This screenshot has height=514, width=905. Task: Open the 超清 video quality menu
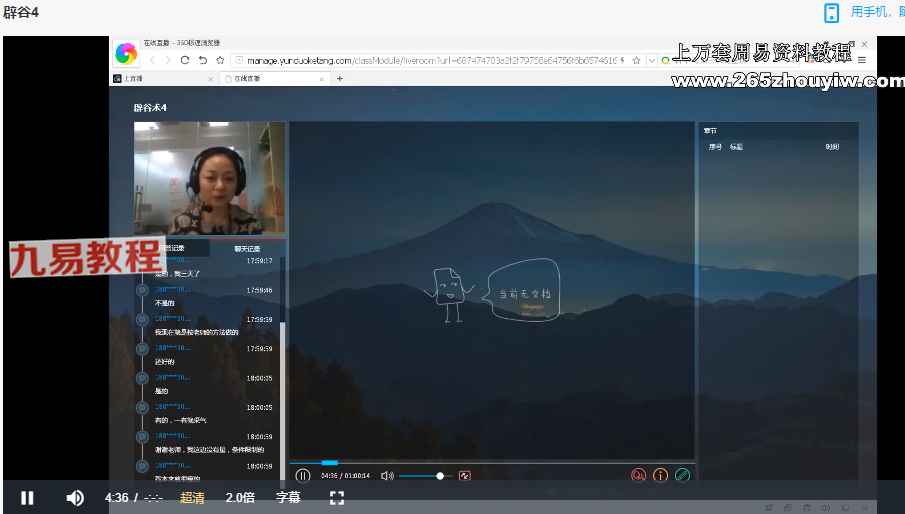click(x=192, y=497)
